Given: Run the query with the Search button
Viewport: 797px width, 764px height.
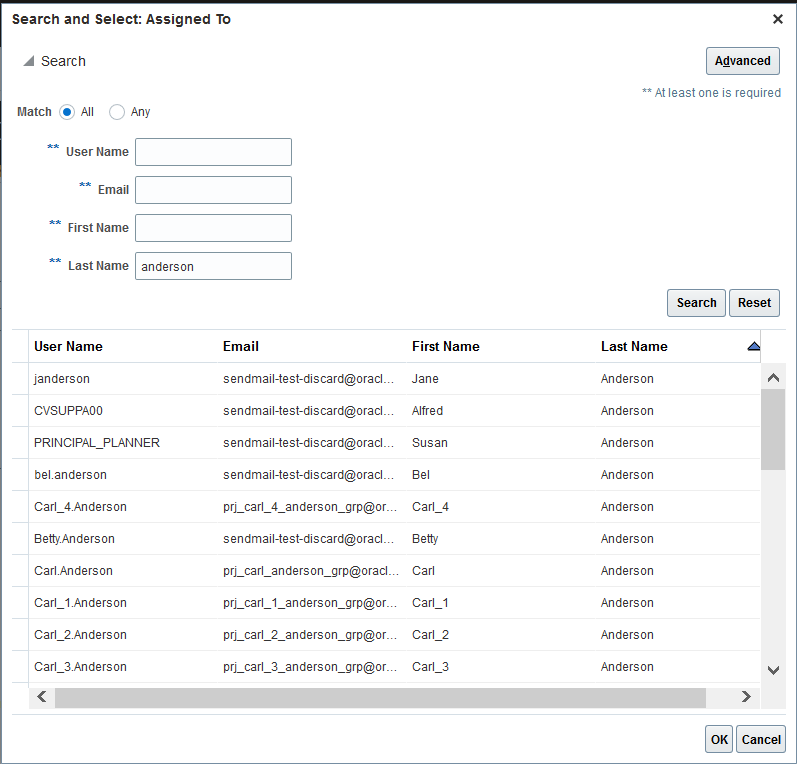Looking at the screenshot, I should [696, 303].
